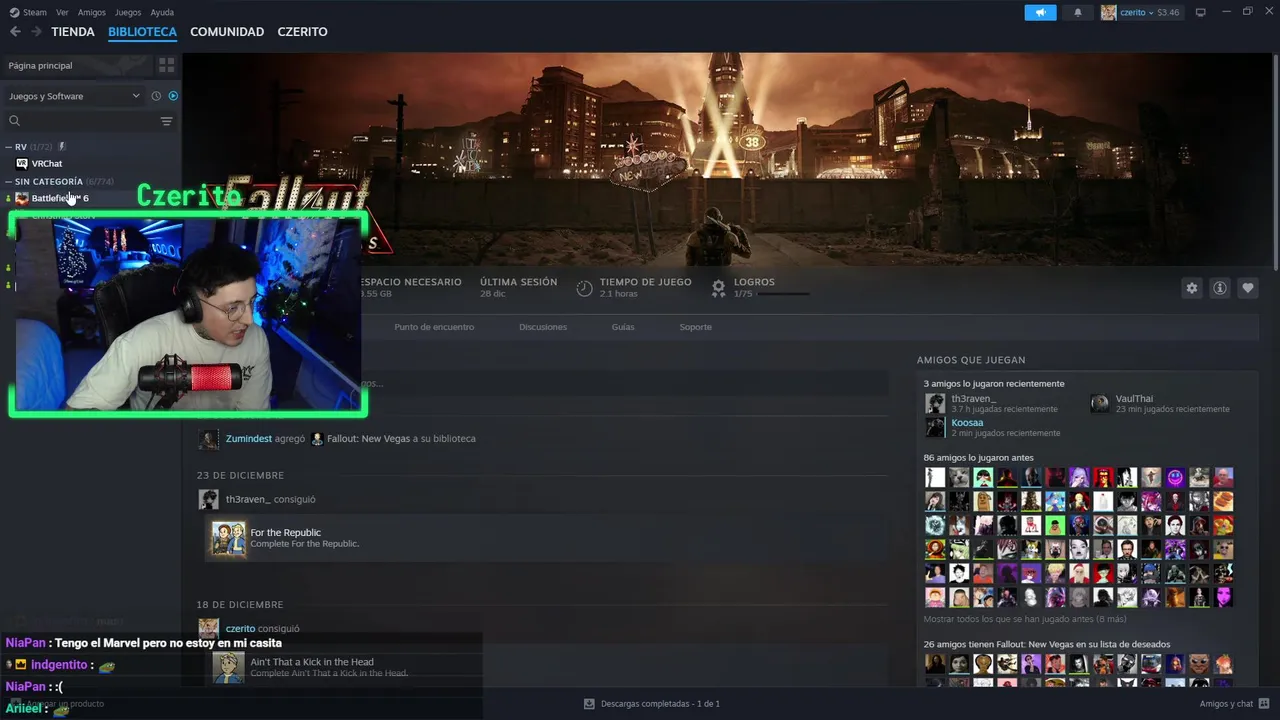Image resolution: width=1280 pixels, height=720 pixels.
Task: Click th3raven_ name in friends panel
Action: 973,399
